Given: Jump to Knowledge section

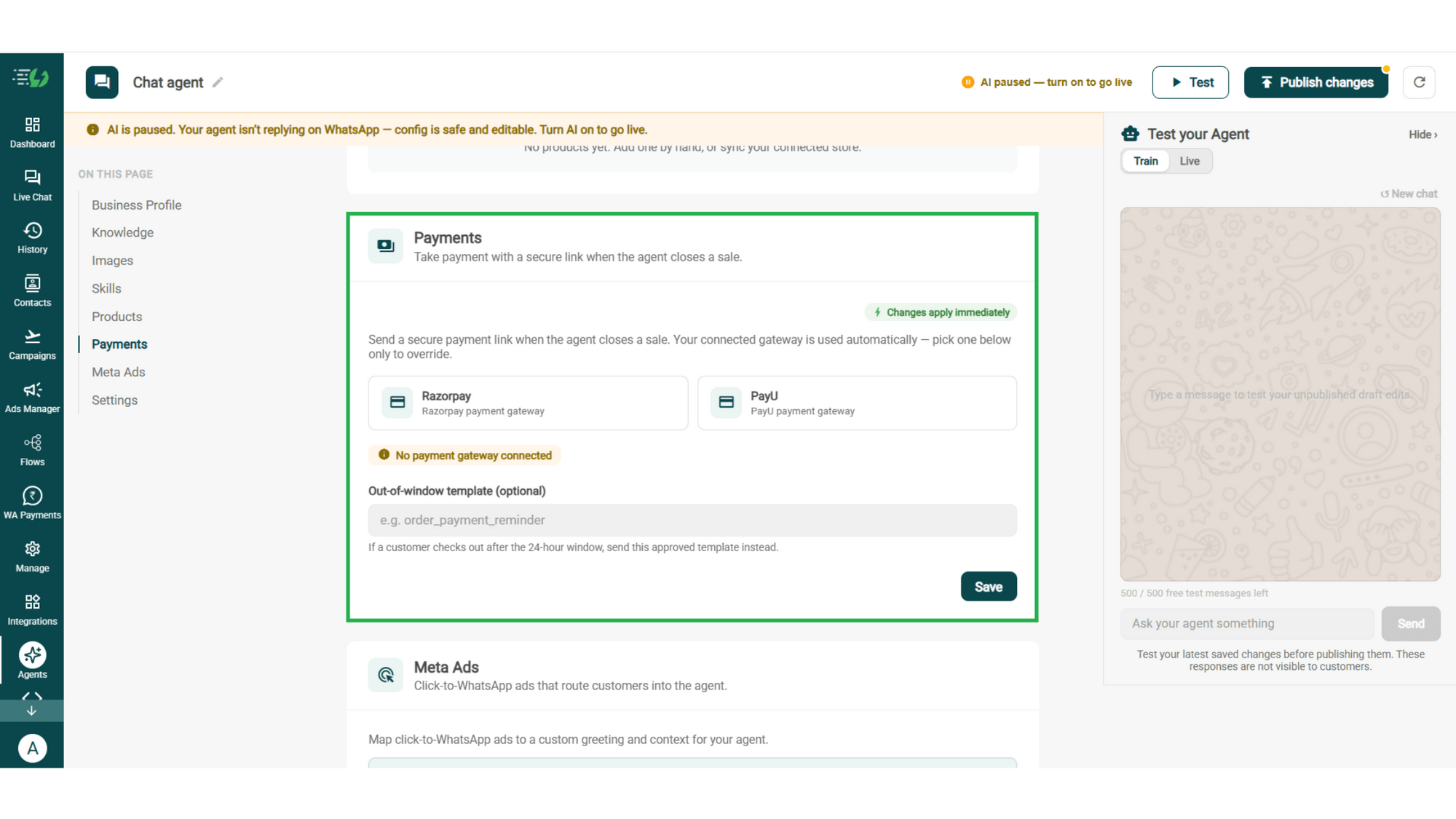Looking at the screenshot, I should pos(122,232).
